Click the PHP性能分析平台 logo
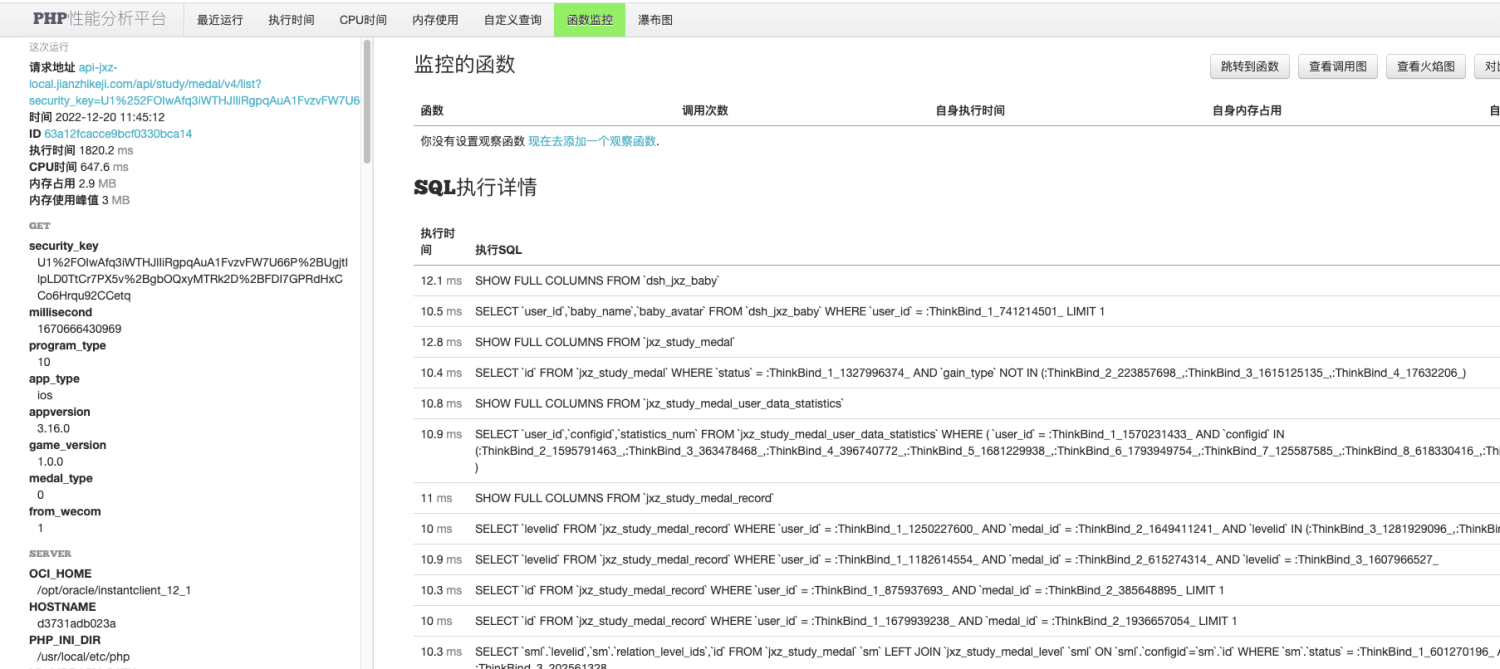This screenshot has width=1500, height=669. point(99,19)
